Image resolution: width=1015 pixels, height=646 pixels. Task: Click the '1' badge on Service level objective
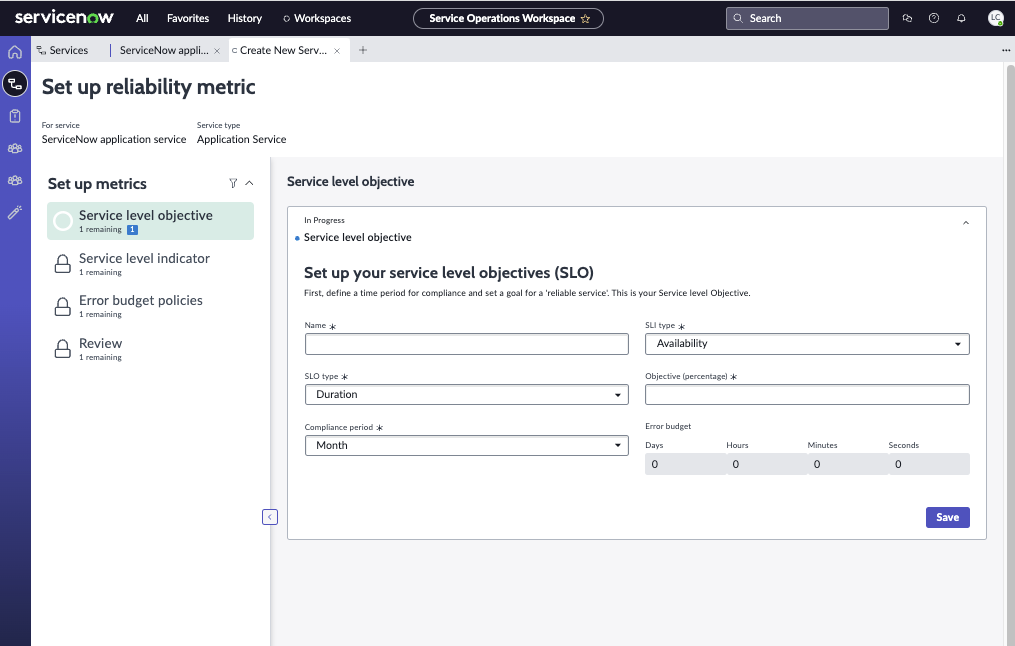(x=132, y=230)
